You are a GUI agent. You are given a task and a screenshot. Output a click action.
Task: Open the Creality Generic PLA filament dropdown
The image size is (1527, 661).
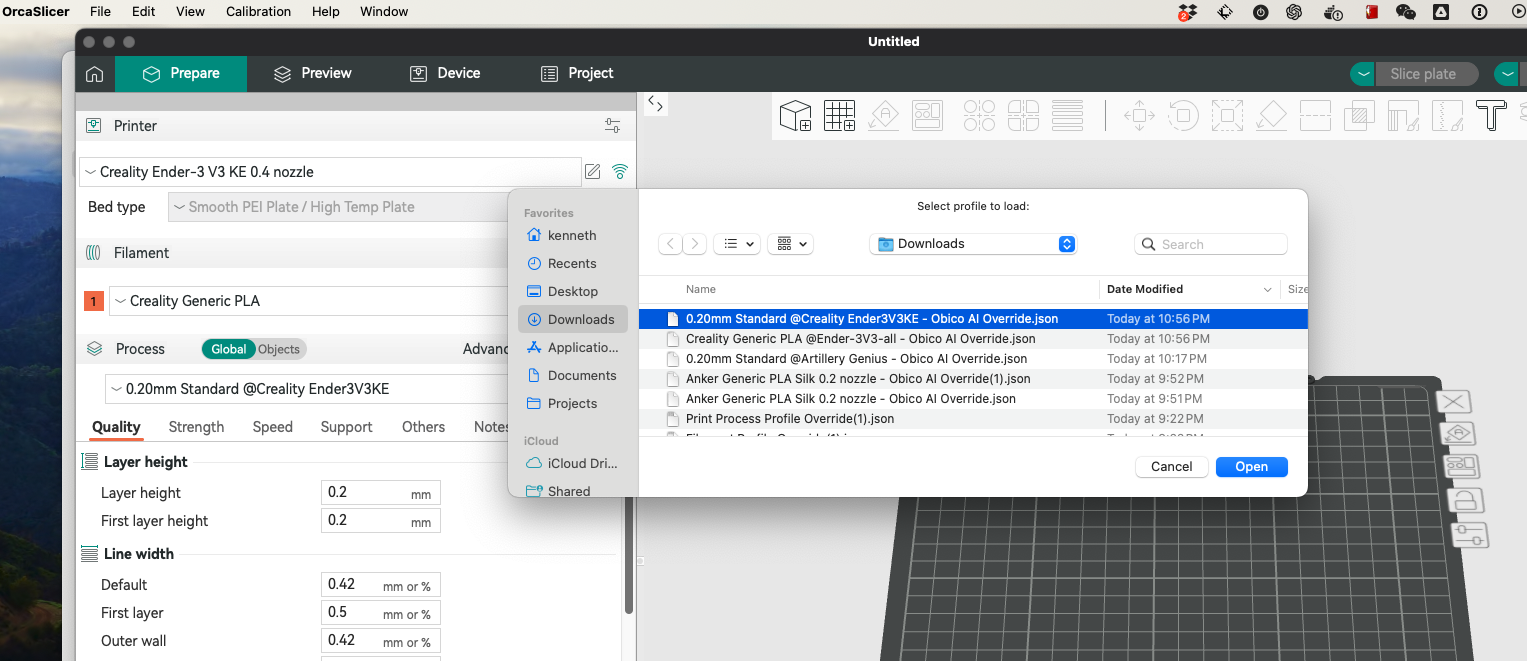tap(310, 301)
